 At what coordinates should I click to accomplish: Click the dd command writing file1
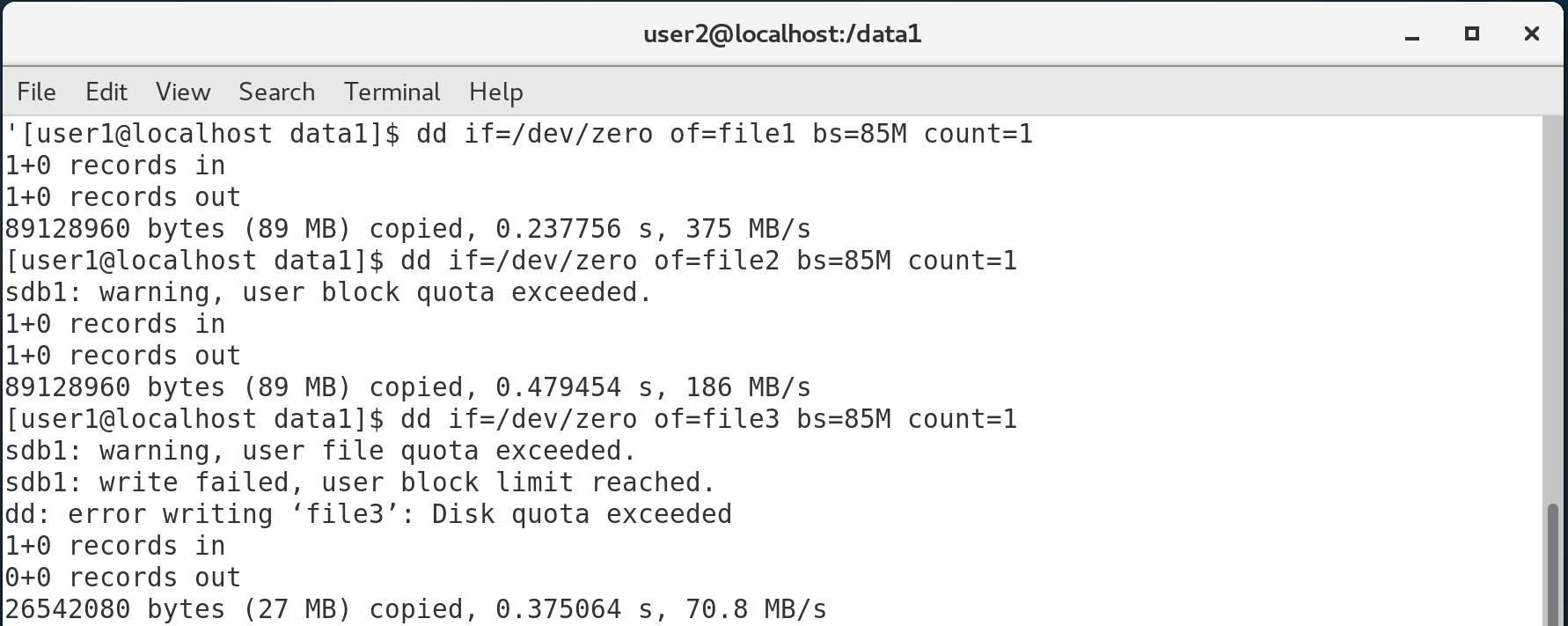tap(724, 134)
